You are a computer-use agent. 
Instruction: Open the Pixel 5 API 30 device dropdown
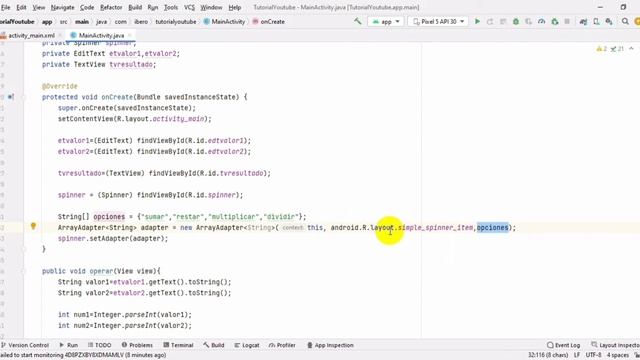(x=438, y=21)
